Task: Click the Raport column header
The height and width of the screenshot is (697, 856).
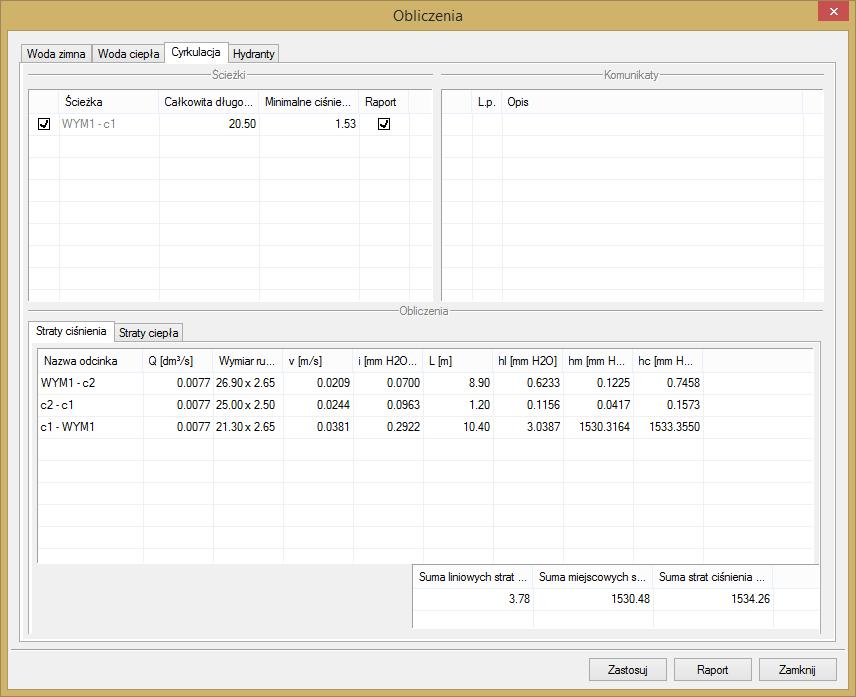Action: (384, 102)
